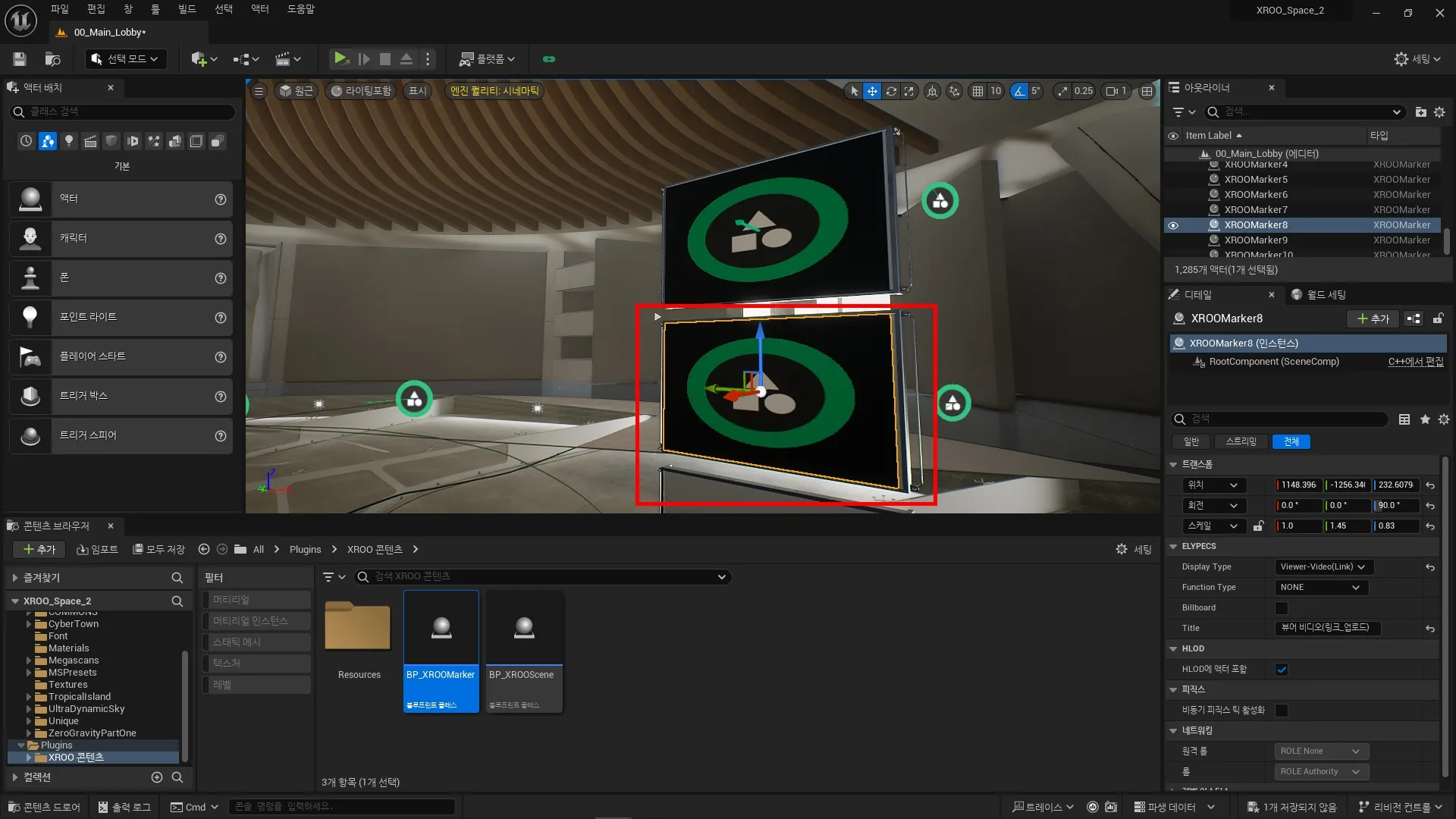Click the Lights category icon in Place Actors
Viewport: 1456px width, 819px height.
pyautogui.click(x=69, y=141)
